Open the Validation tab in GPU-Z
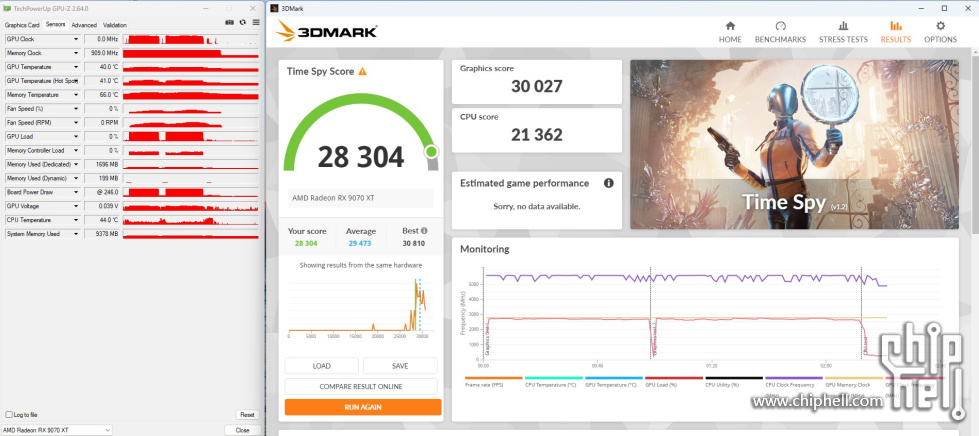 point(114,25)
